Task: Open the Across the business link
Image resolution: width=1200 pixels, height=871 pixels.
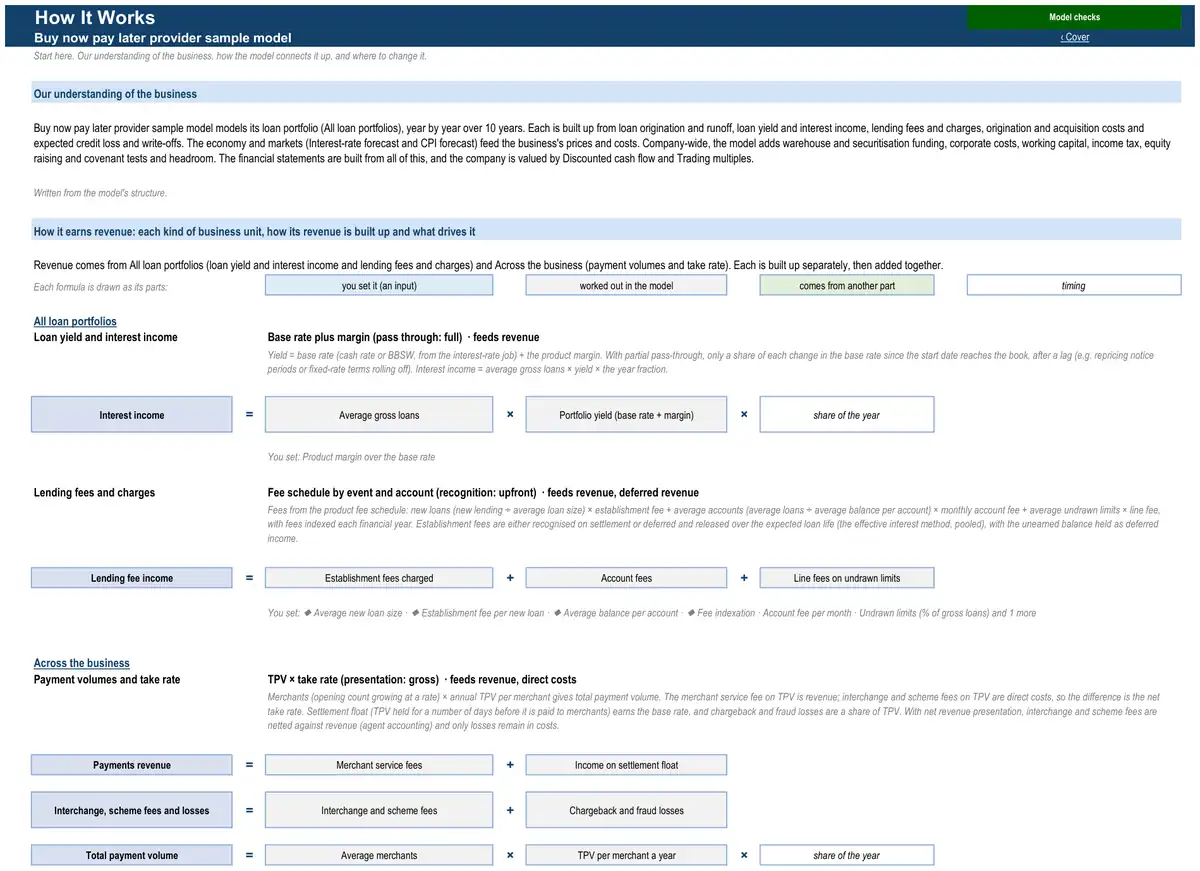Action: (x=82, y=663)
